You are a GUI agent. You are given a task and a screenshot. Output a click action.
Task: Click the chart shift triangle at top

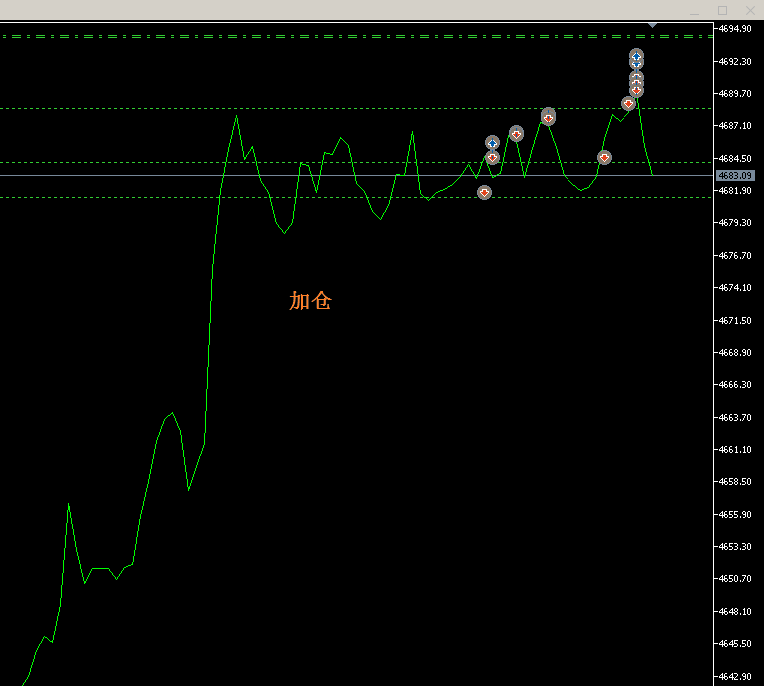pyautogui.click(x=652, y=24)
